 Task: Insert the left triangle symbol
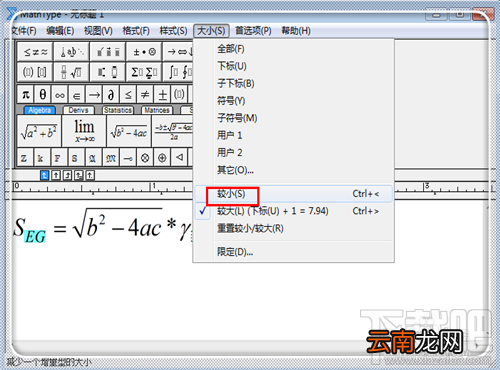point(179,158)
